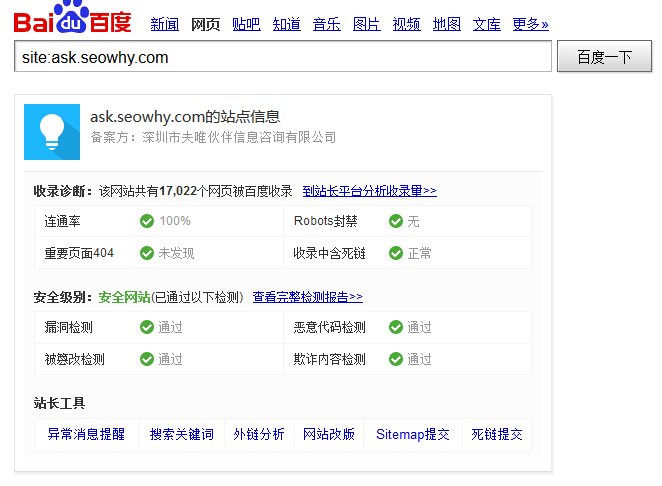This screenshot has height=486, width=662.
Task: Expand the 更多» more menu
Action: 530,24
